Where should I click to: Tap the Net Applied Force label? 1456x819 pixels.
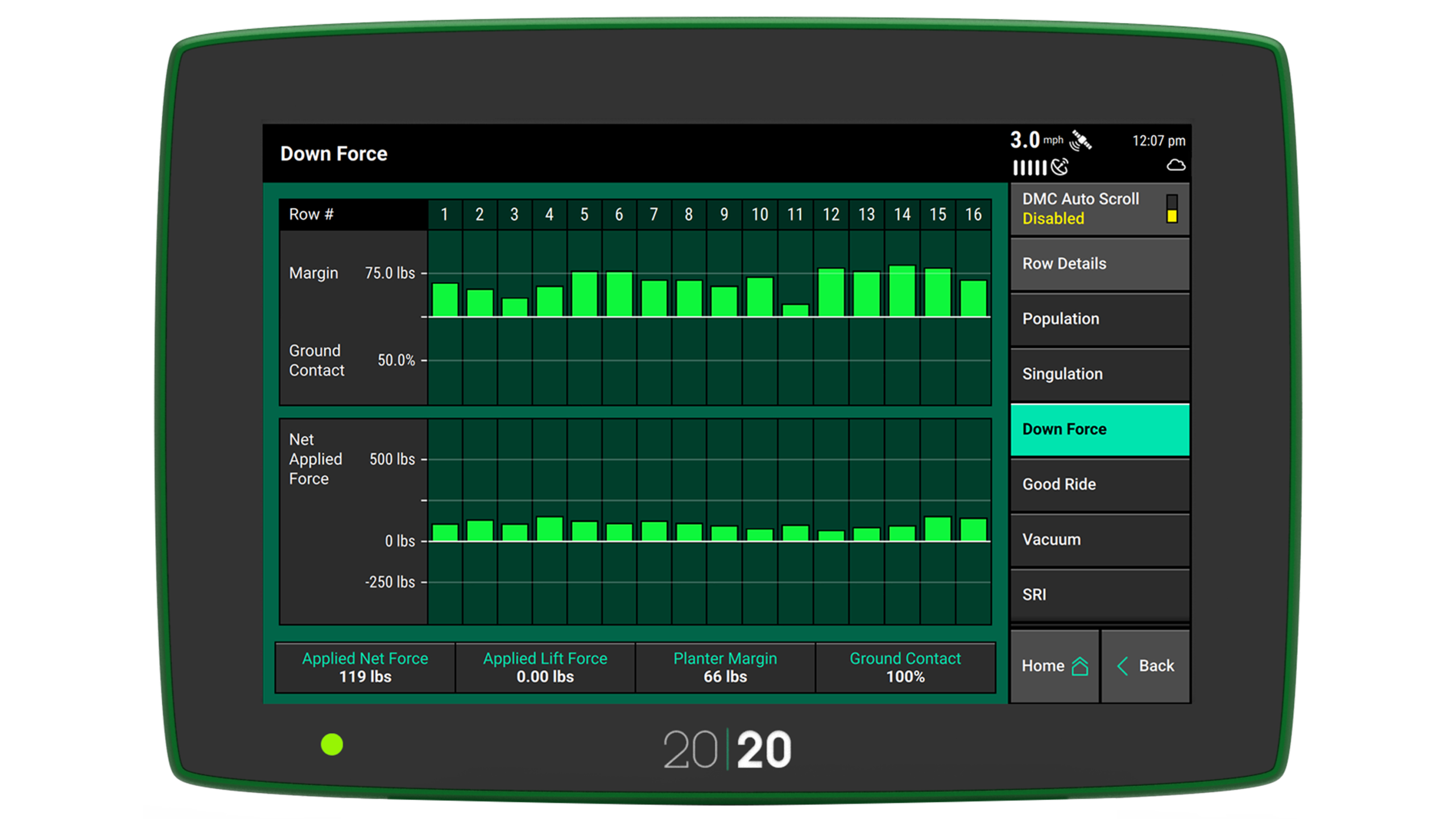pos(316,460)
